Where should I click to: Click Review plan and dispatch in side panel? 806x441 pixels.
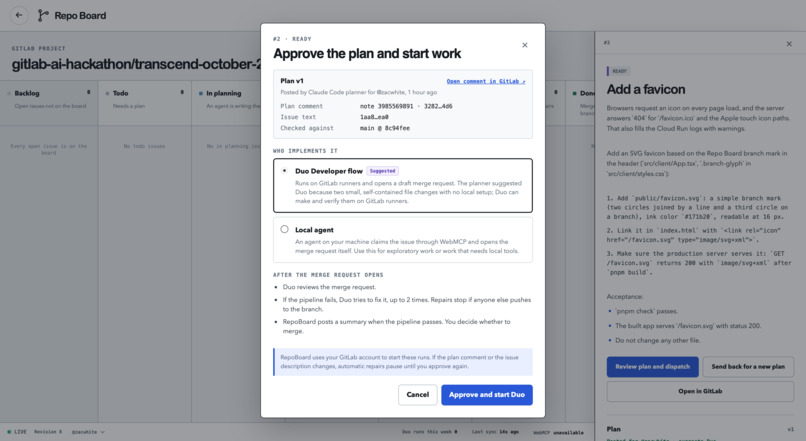652,366
